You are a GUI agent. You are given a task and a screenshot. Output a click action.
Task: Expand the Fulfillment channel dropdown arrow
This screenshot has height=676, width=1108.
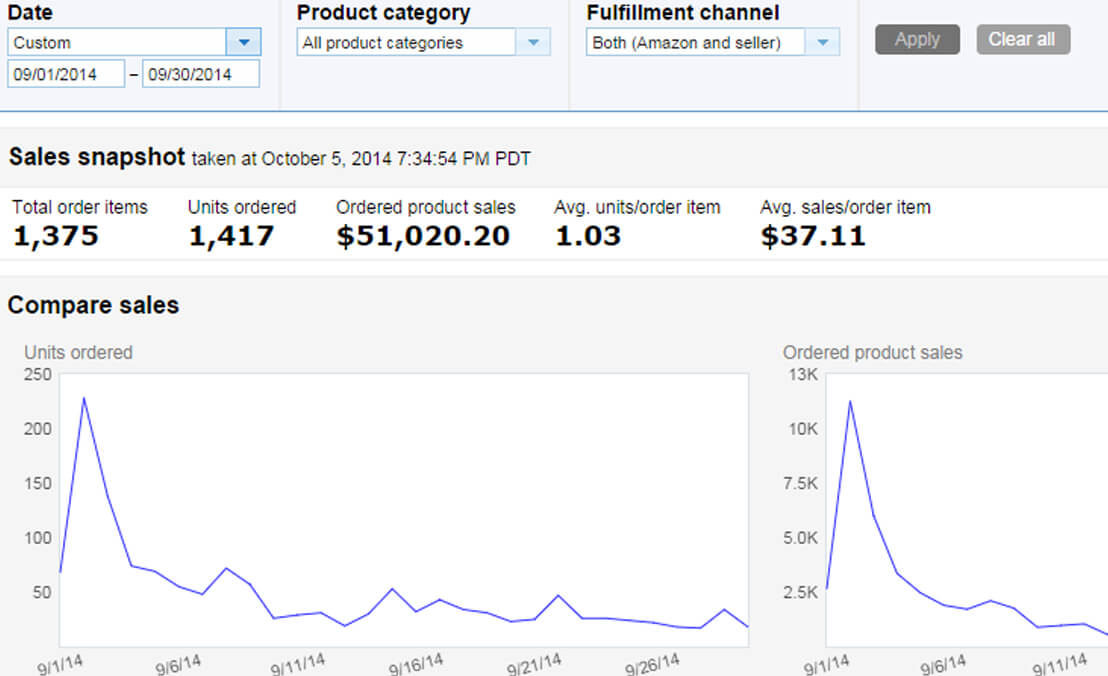click(x=823, y=42)
